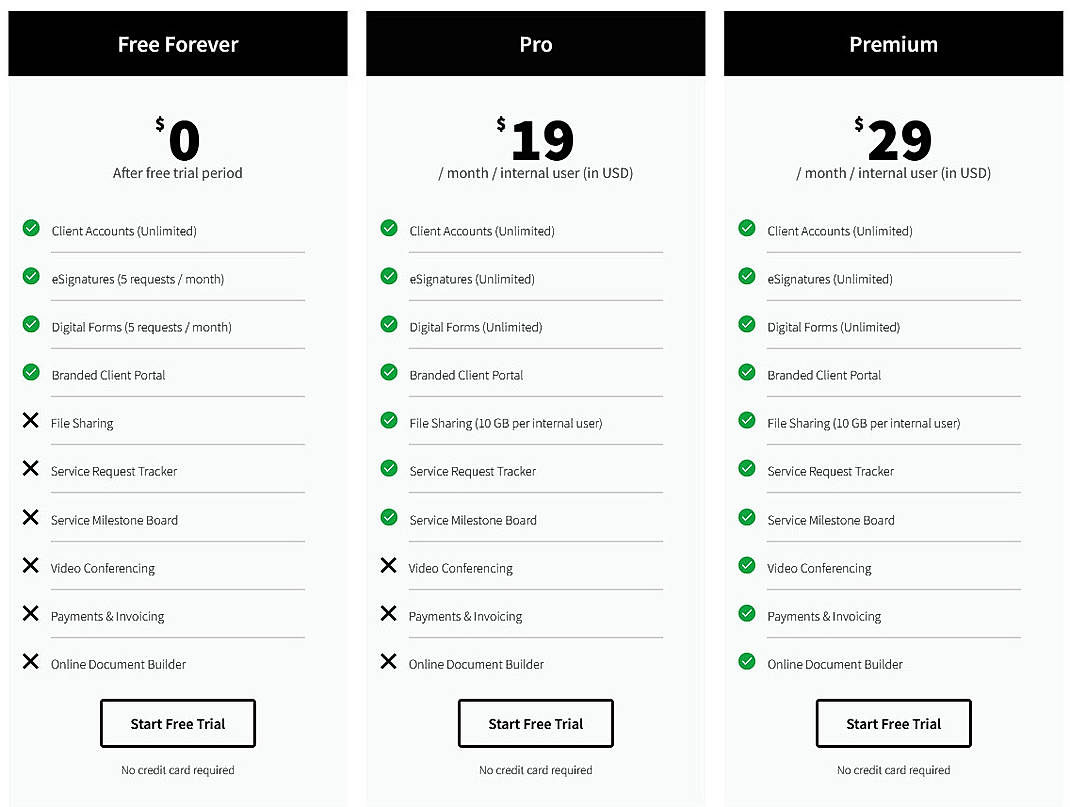Start the Premium plan free trial
This screenshot has height=807, width=1070.
(893, 724)
